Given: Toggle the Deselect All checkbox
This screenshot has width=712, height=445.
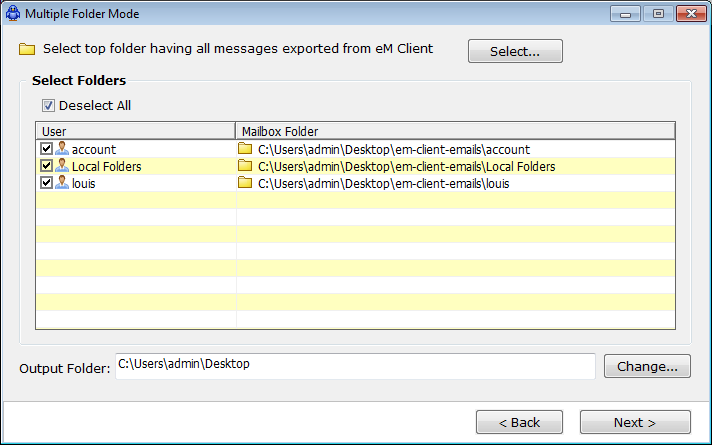Looking at the screenshot, I should 48,106.
